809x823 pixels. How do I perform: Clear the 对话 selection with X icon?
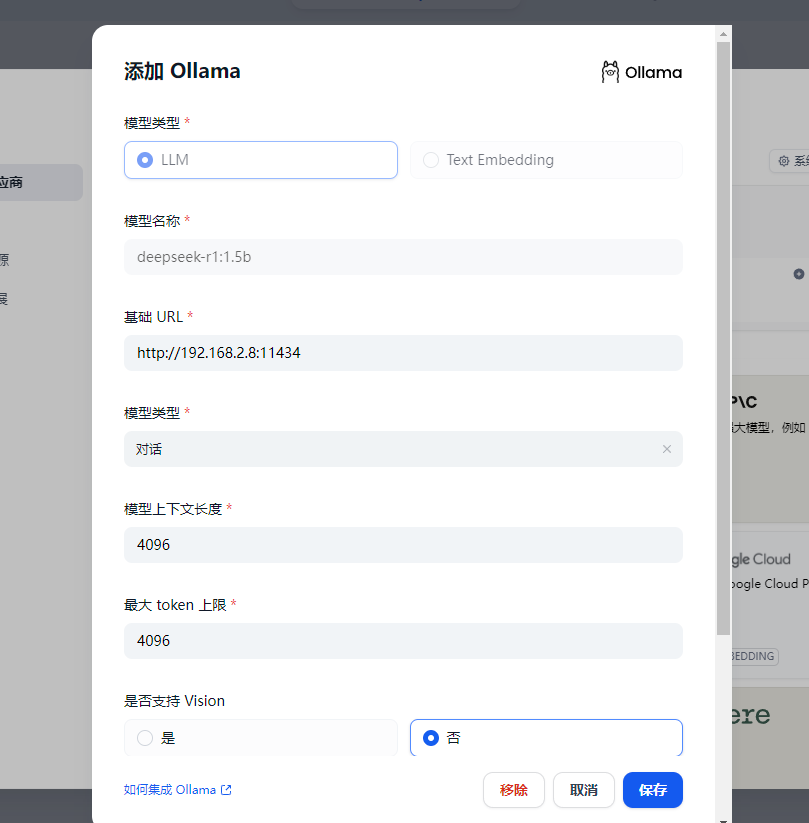click(x=667, y=449)
